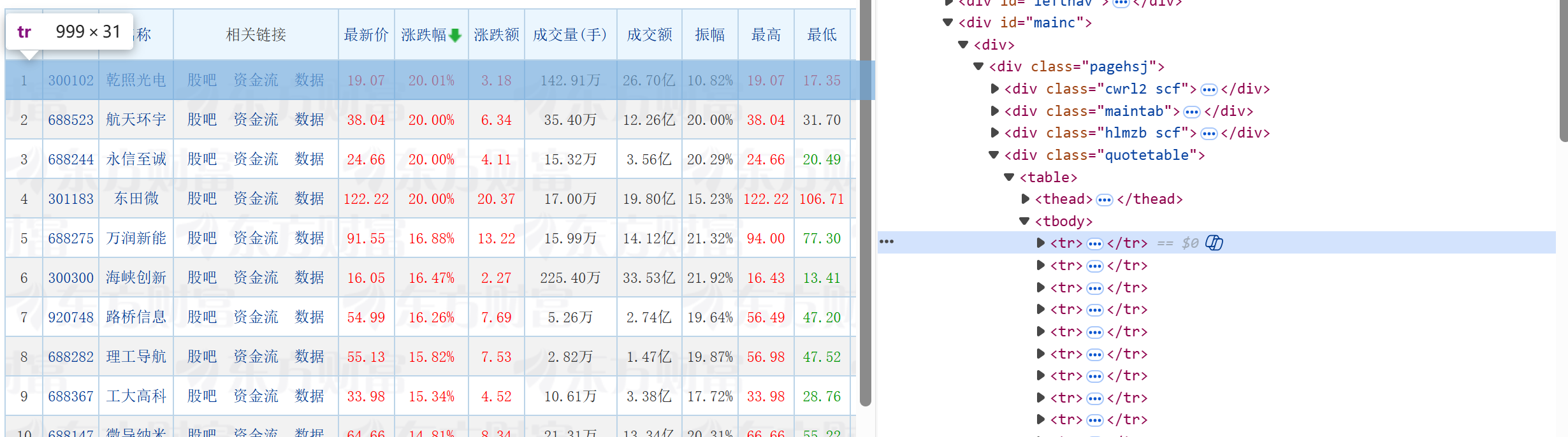Select the unclassed div node under mainc
The image size is (1568, 437).
point(994,45)
